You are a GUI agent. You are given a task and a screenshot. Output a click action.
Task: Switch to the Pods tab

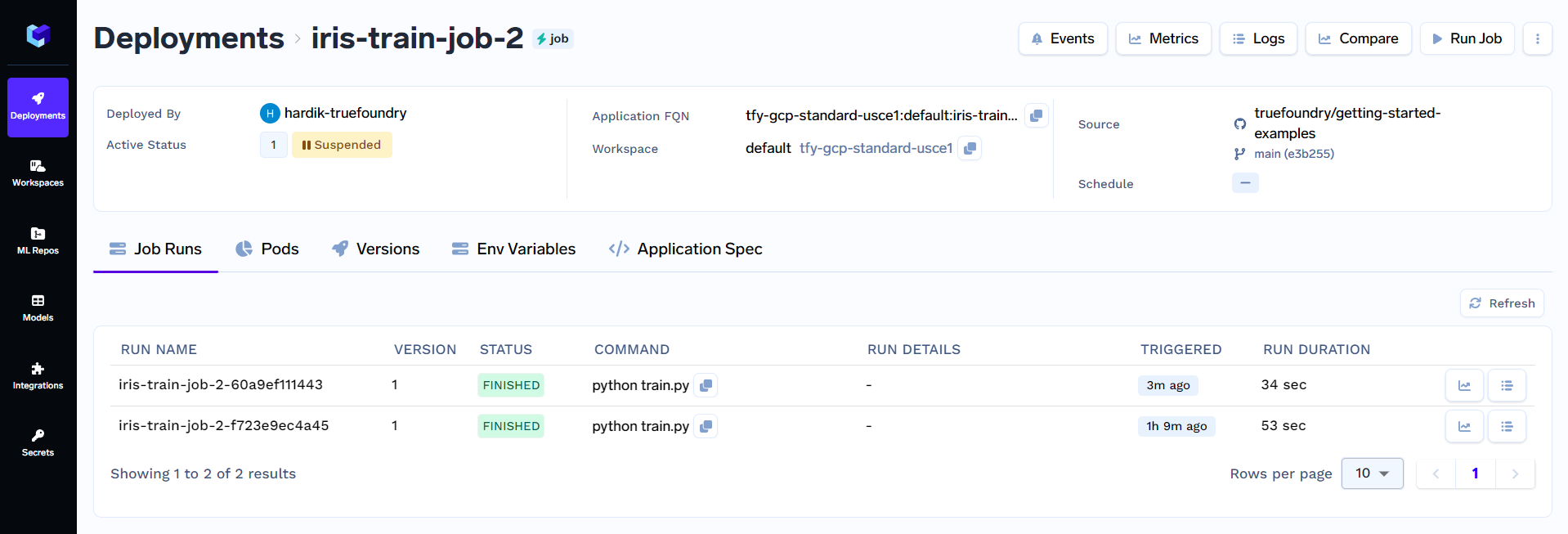pos(267,249)
